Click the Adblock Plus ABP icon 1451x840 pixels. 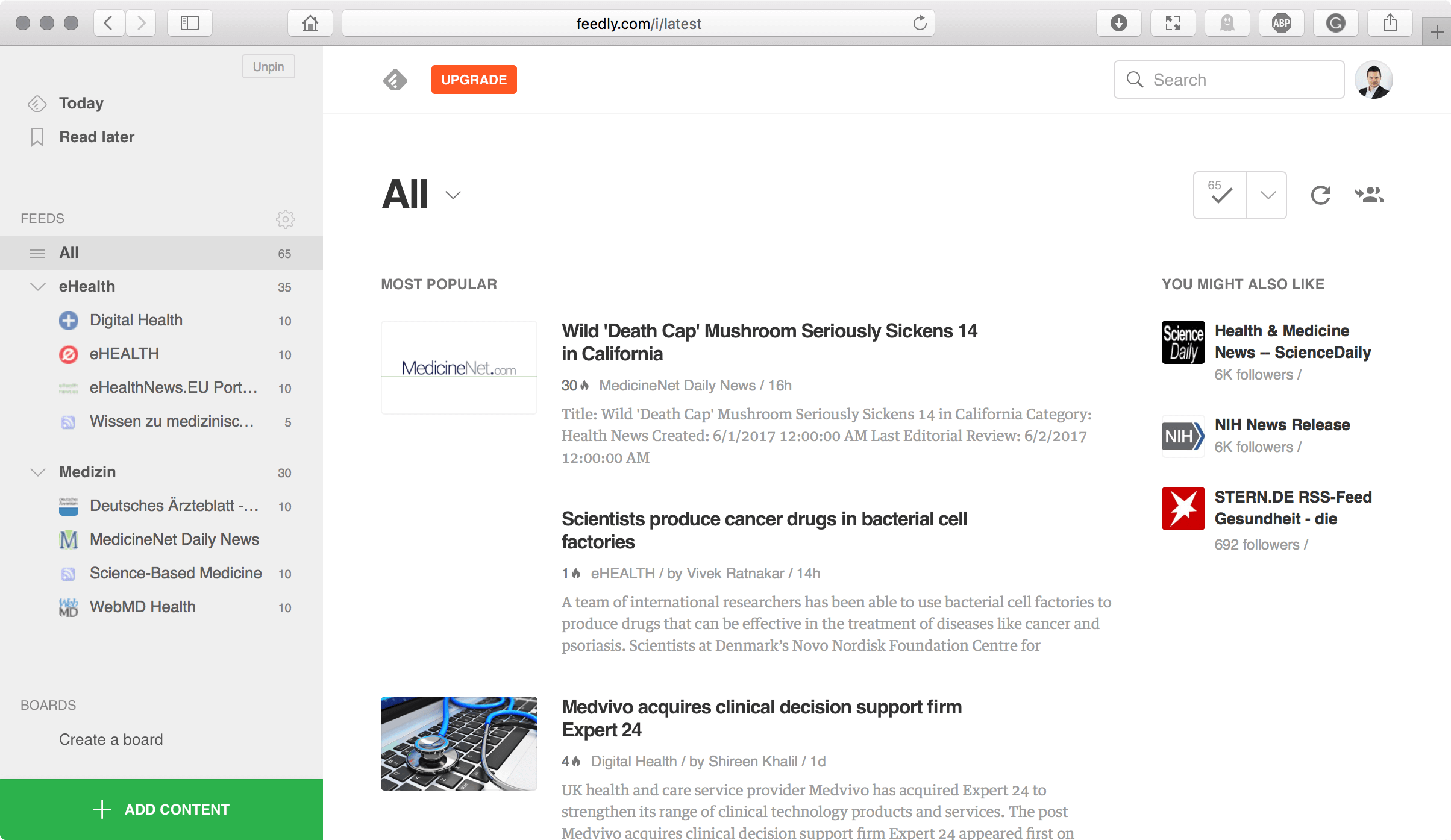click(1282, 23)
